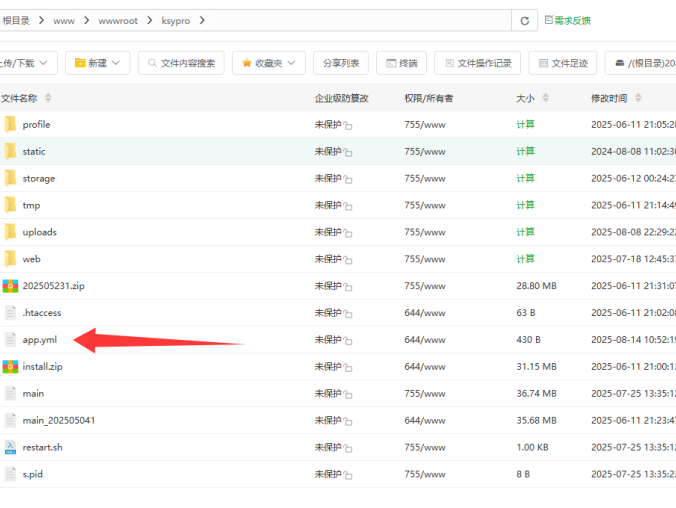Sort by 文件名称 using the sort arrows
The width and height of the screenshot is (676, 508).
(48, 98)
